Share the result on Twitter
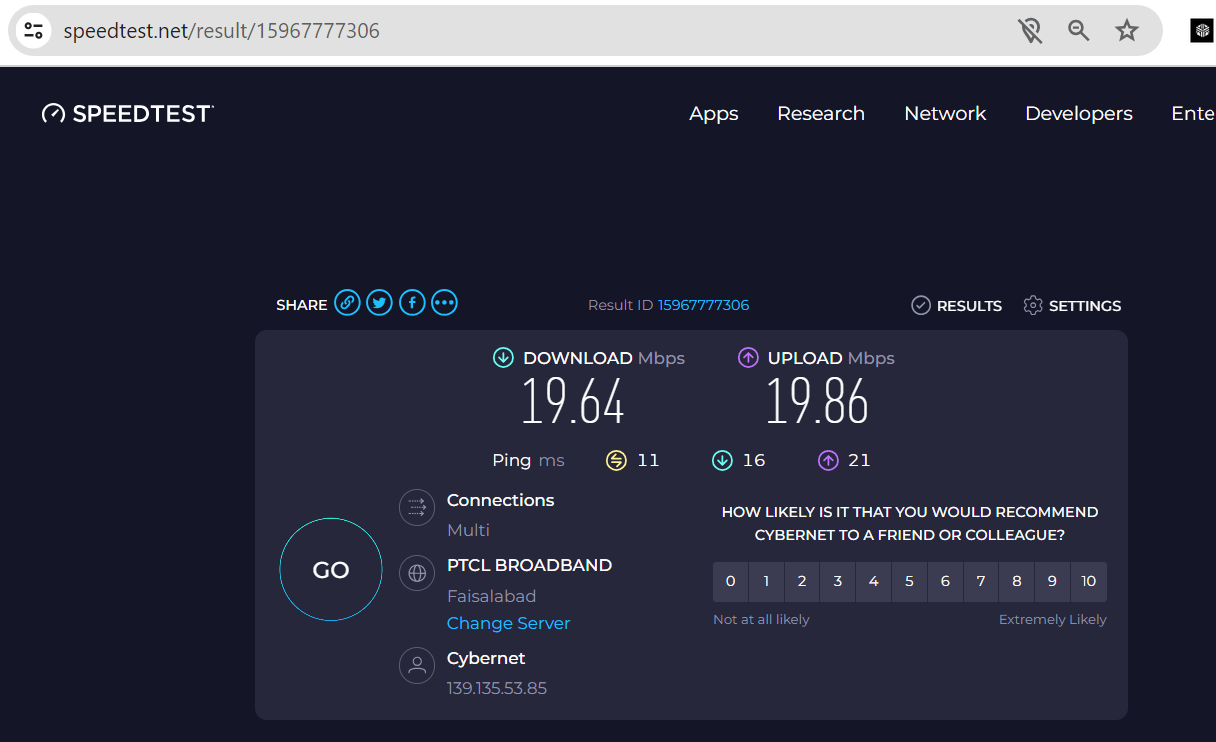 [x=379, y=303]
